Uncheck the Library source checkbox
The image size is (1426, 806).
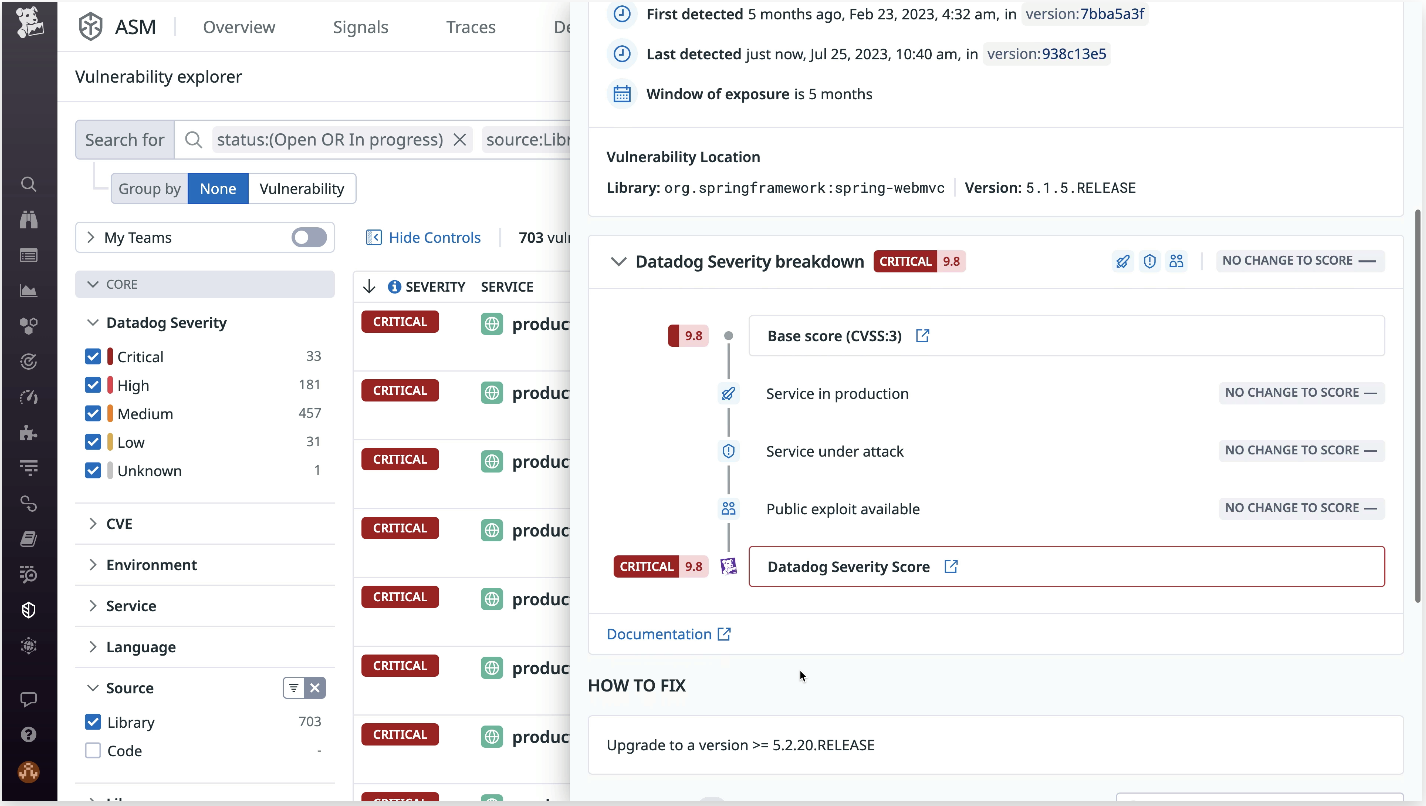tap(93, 722)
